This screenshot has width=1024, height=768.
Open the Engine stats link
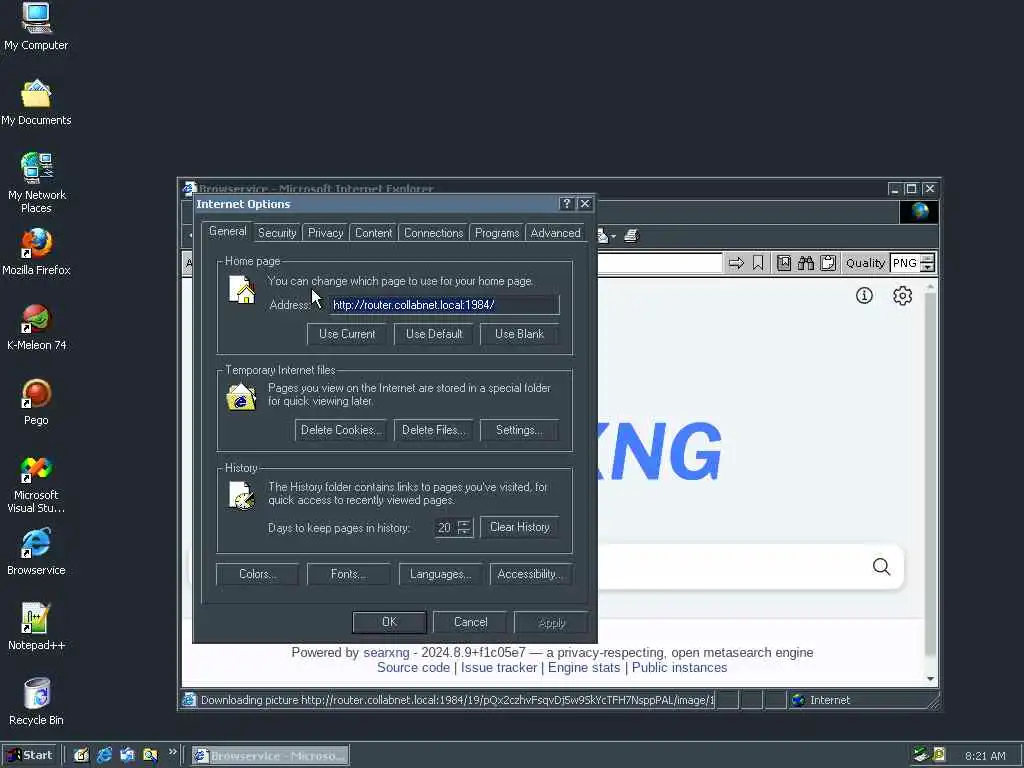tap(584, 667)
